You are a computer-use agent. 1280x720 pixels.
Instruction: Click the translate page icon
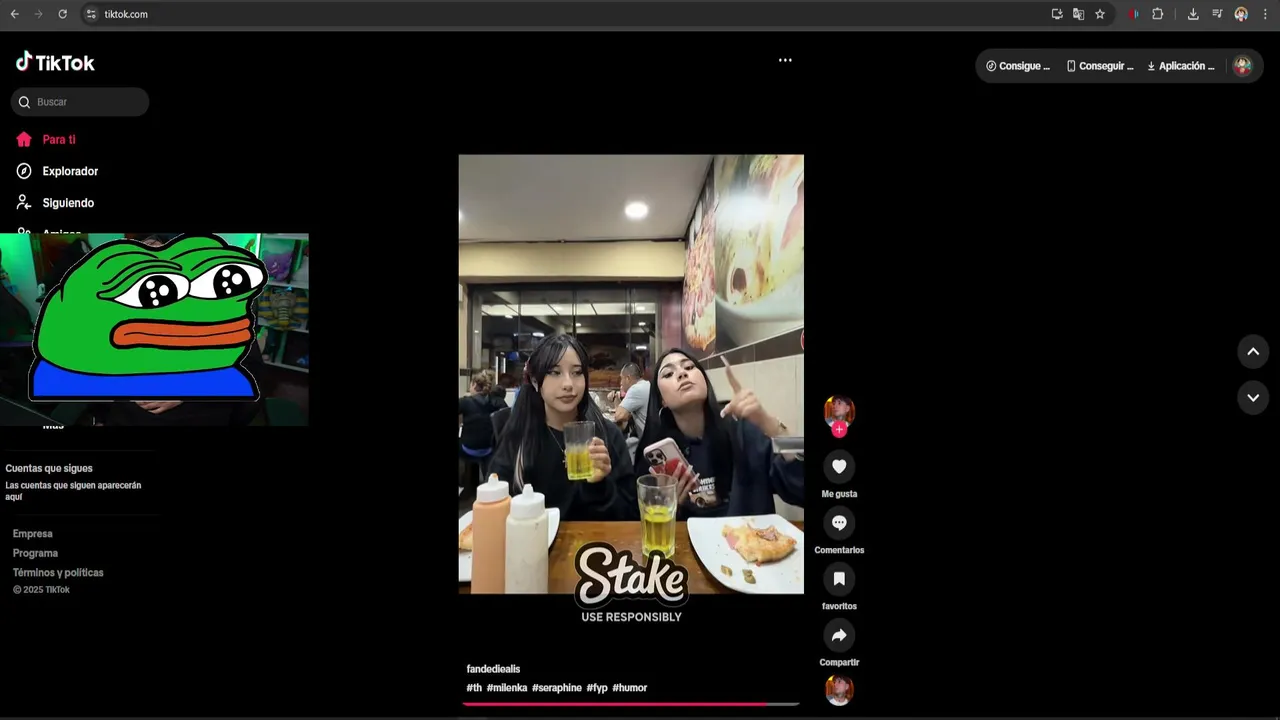coord(1078,14)
